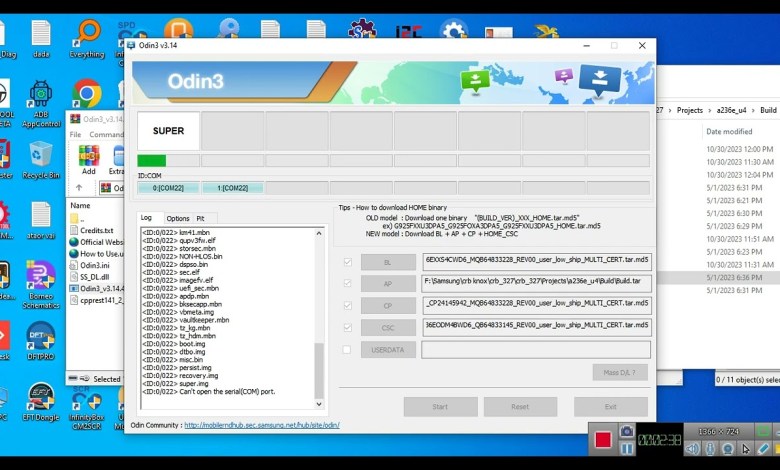Open EFT Dongle desktop shortcut

(x=41, y=402)
